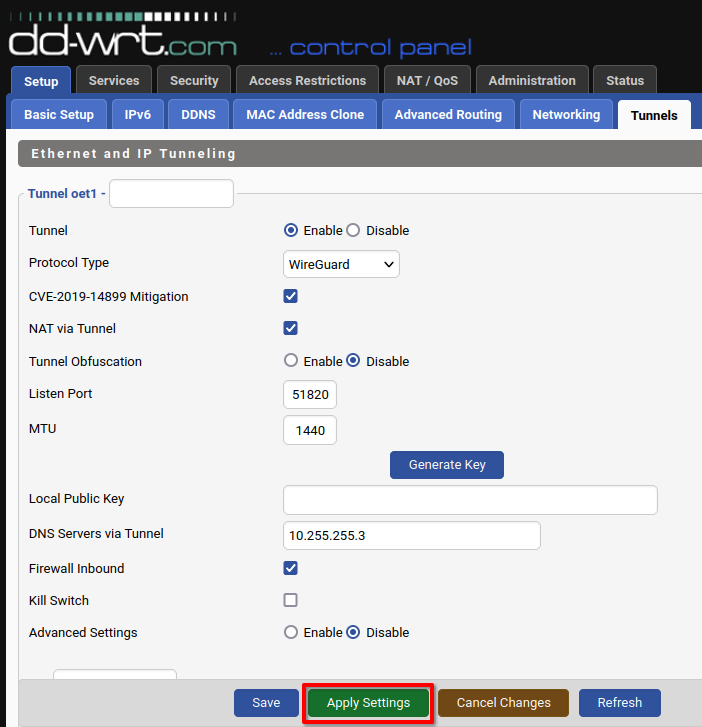Click the Tunnel oet1 name field
Image resolution: width=702 pixels, height=727 pixels.
(x=171, y=193)
